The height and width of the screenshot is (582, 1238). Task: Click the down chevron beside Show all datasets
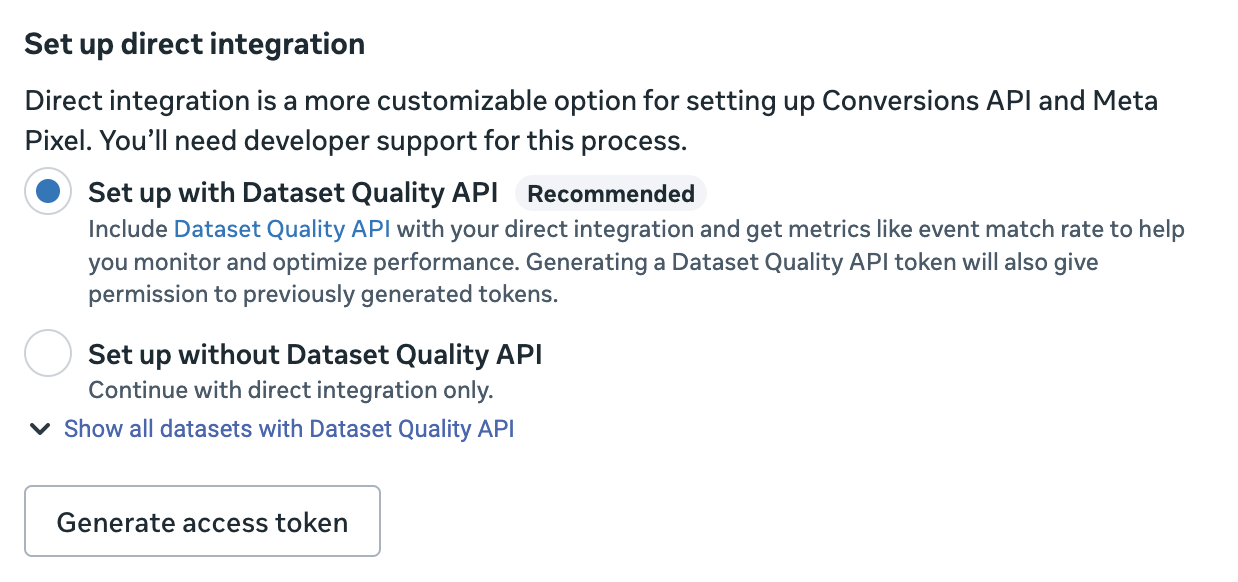[40, 429]
